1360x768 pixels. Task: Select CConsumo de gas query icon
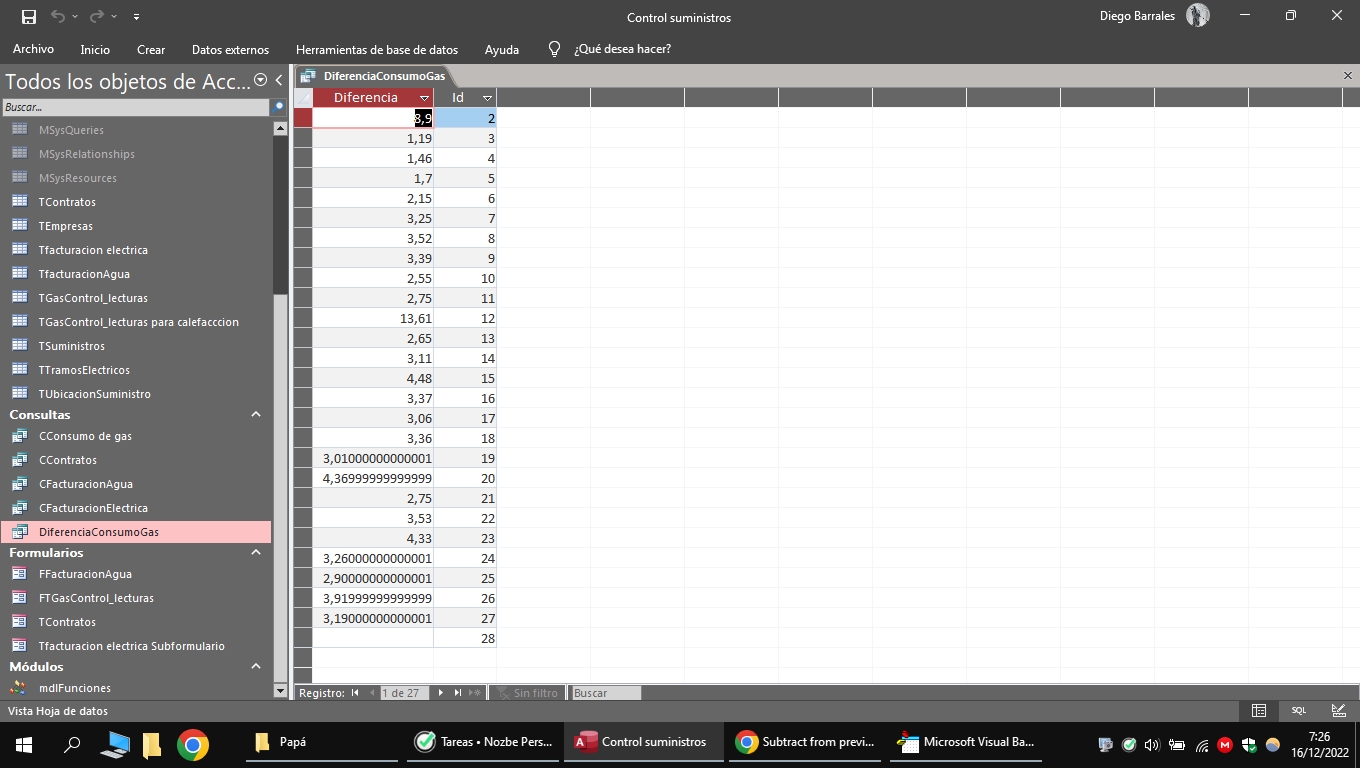pyautogui.click(x=19, y=435)
